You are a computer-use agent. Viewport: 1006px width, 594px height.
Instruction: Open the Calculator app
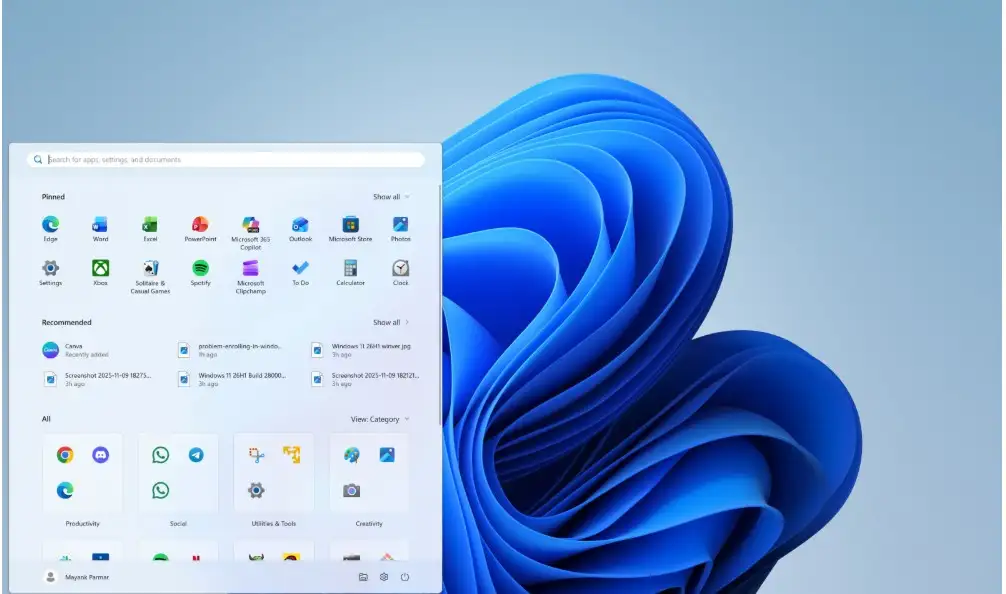click(x=351, y=269)
